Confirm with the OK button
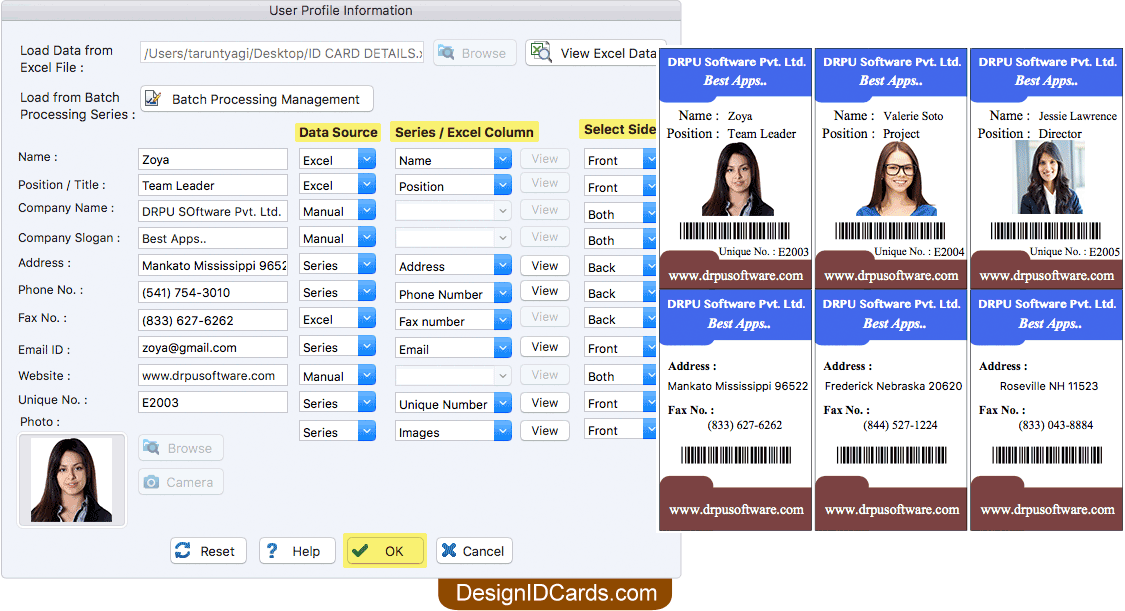 pos(385,551)
